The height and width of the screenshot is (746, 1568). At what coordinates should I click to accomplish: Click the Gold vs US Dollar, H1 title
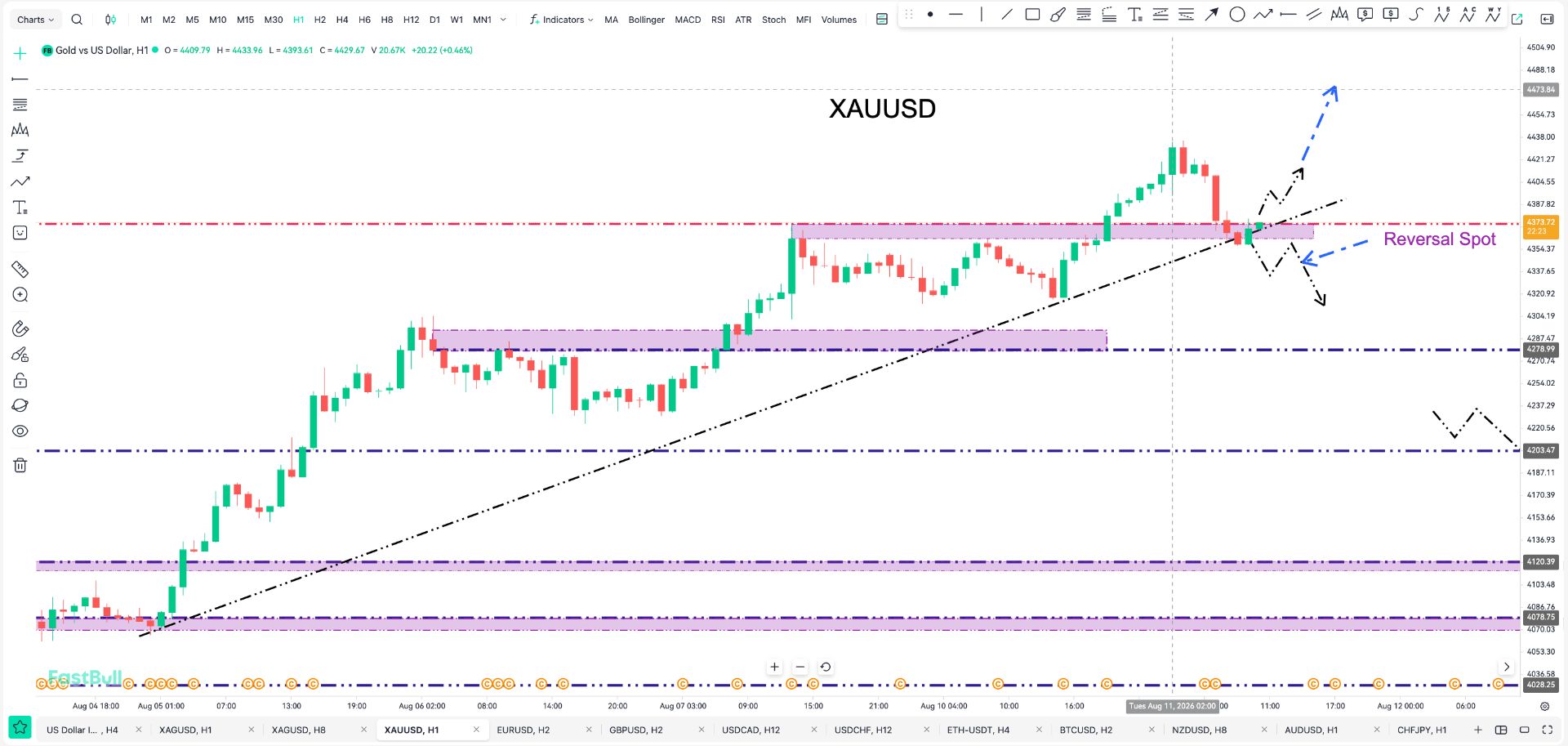click(x=102, y=51)
